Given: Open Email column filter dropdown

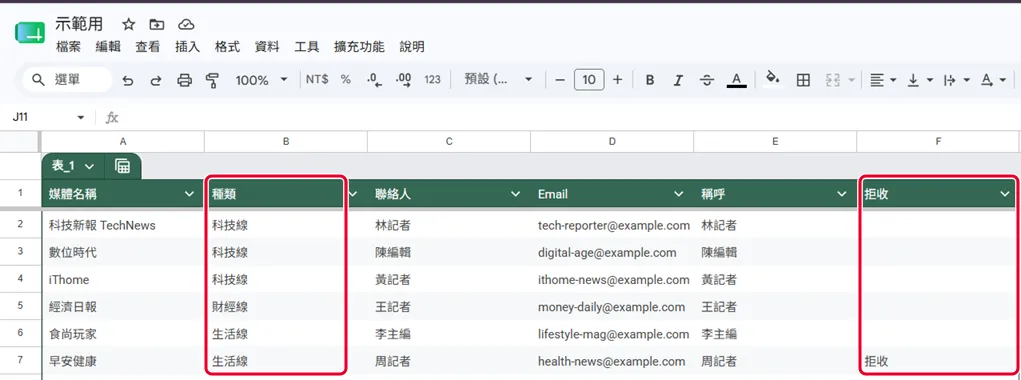Looking at the screenshot, I should 679,194.
